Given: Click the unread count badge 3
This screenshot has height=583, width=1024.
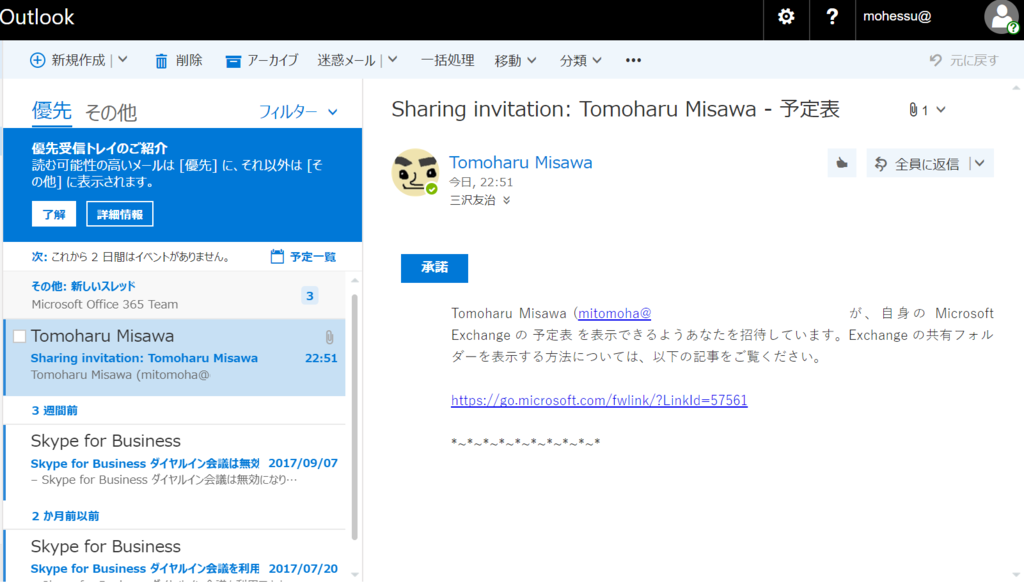Looking at the screenshot, I should [310, 296].
